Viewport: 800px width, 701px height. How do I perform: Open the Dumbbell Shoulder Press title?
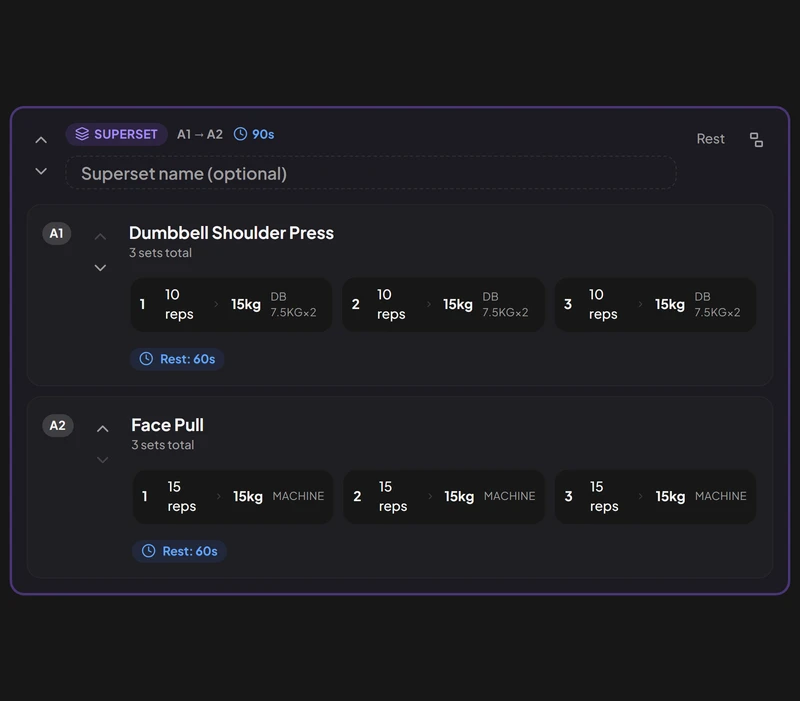(231, 233)
